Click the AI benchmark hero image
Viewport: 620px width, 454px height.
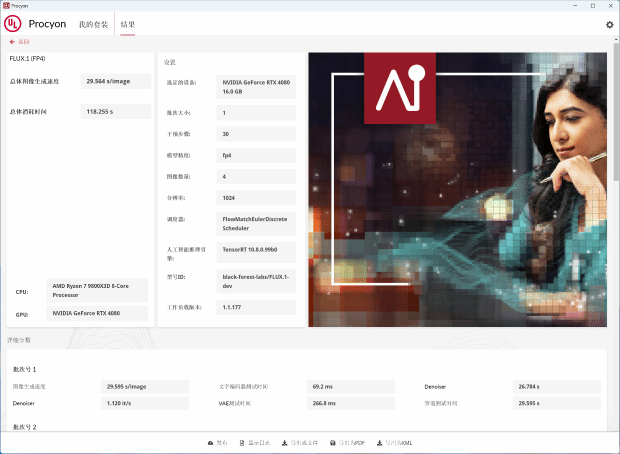(x=457, y=189)
